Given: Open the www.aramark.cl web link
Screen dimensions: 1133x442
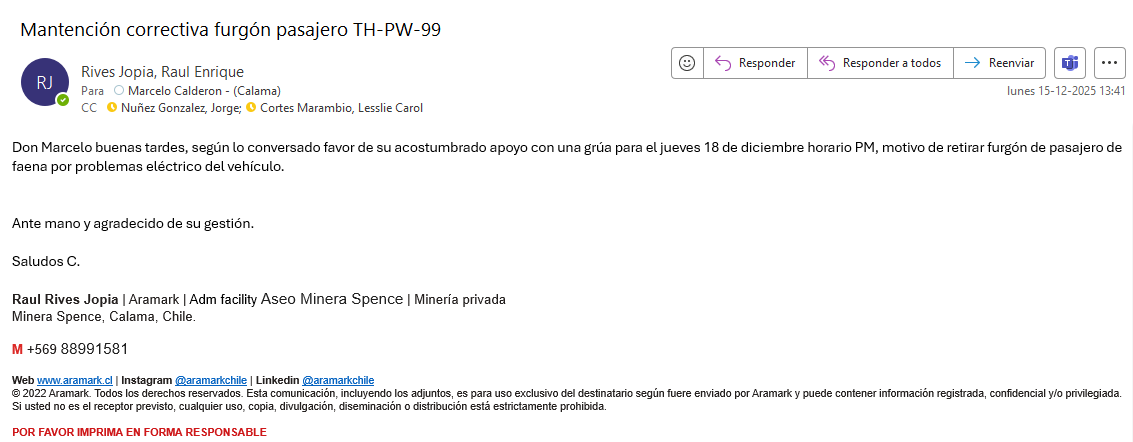Looking at the screenshot, I should click(75, 380).
